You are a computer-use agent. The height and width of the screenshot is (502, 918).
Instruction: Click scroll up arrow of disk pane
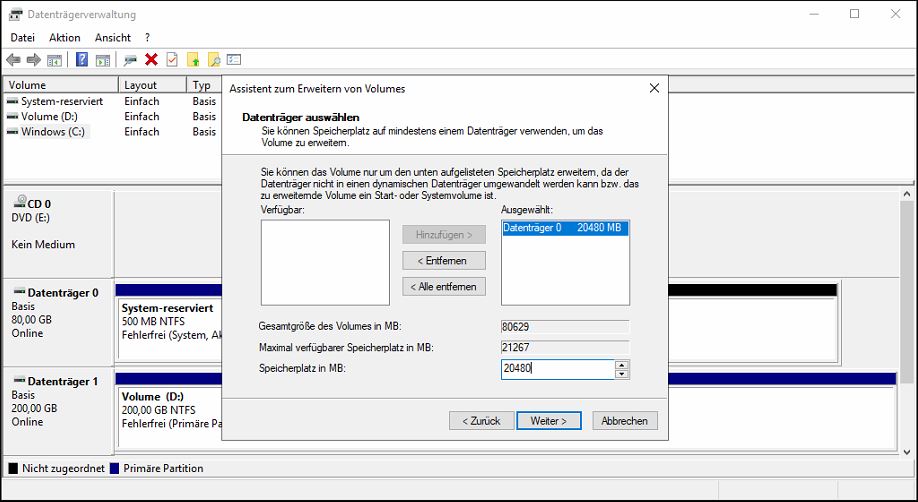click(x=907, y=194)
